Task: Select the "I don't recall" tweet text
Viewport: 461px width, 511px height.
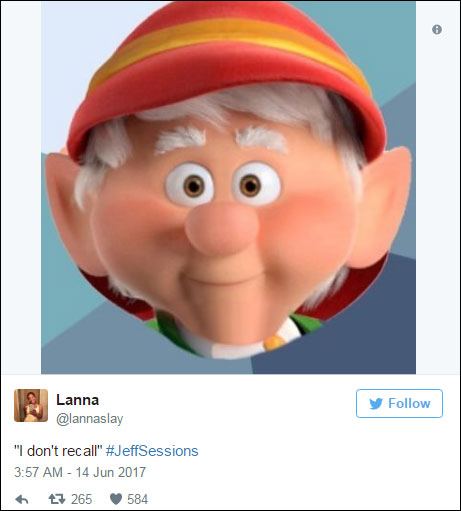Action: point(58,451)
